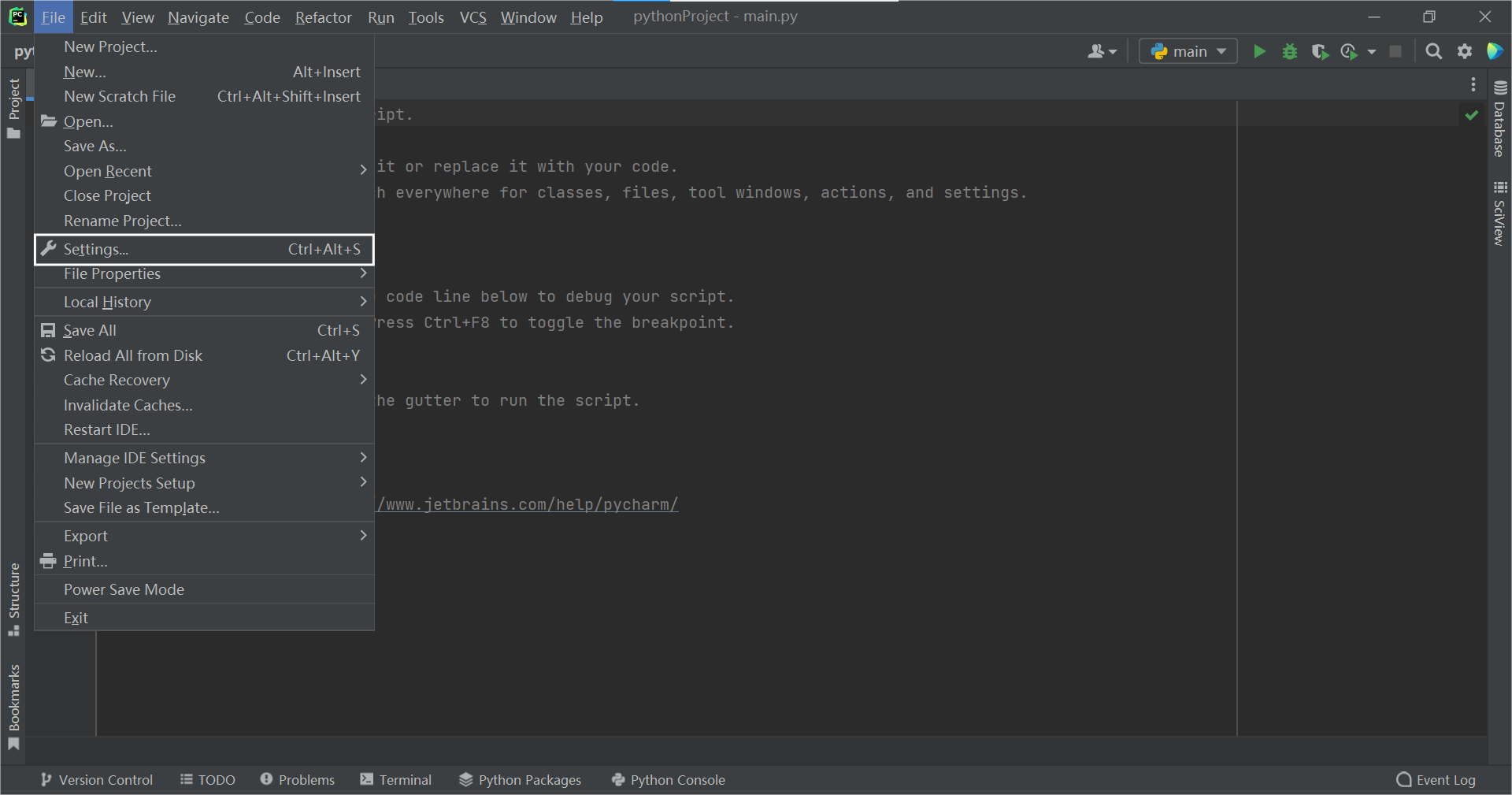Toggle Power Save Mode
The image size is (1512, 795).
point(204,589)
